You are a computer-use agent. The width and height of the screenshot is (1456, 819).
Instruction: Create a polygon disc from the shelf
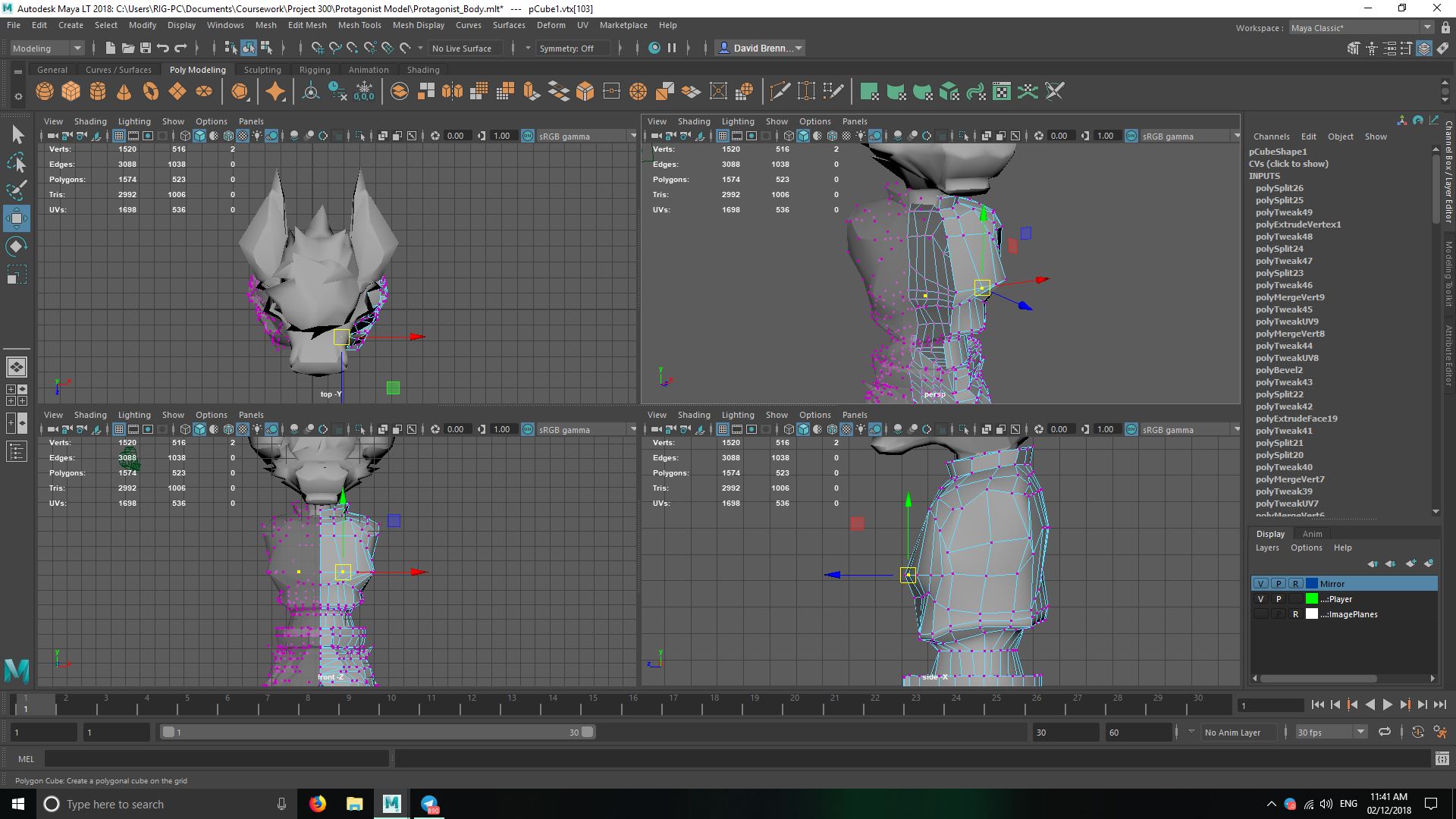tap(204, 92)
